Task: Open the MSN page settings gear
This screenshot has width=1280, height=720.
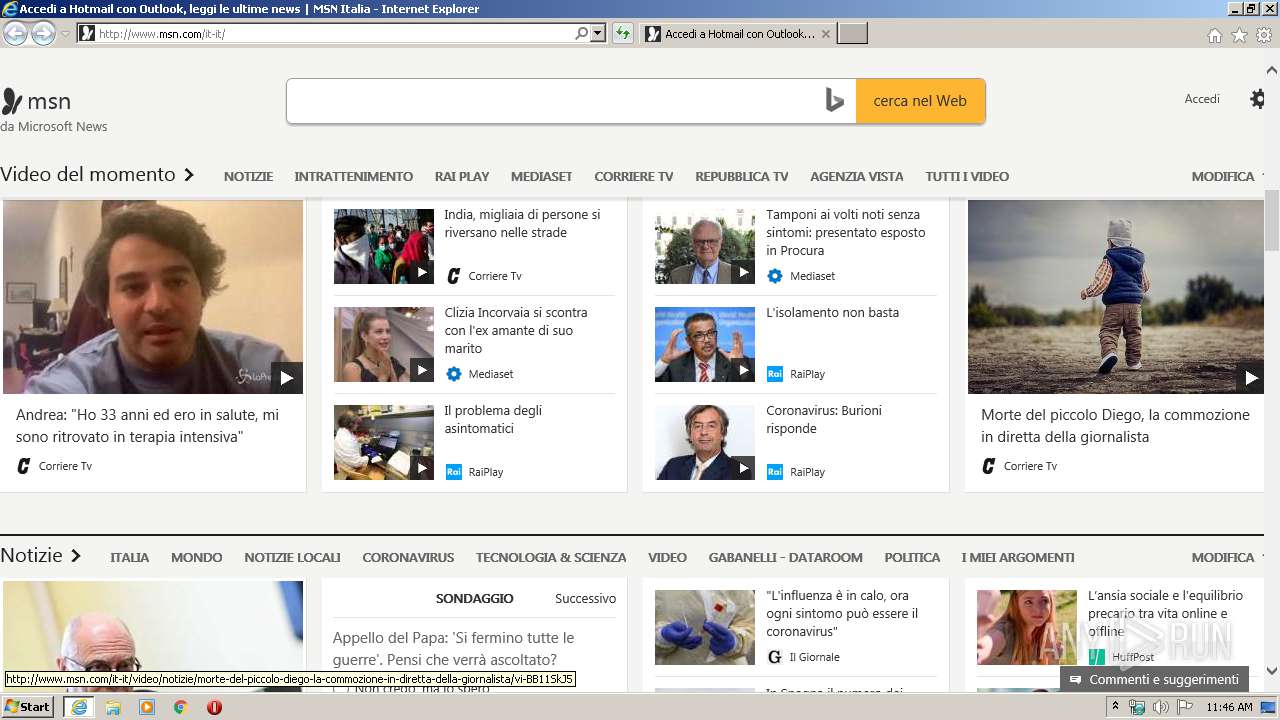Action: tap(1258, 99)
